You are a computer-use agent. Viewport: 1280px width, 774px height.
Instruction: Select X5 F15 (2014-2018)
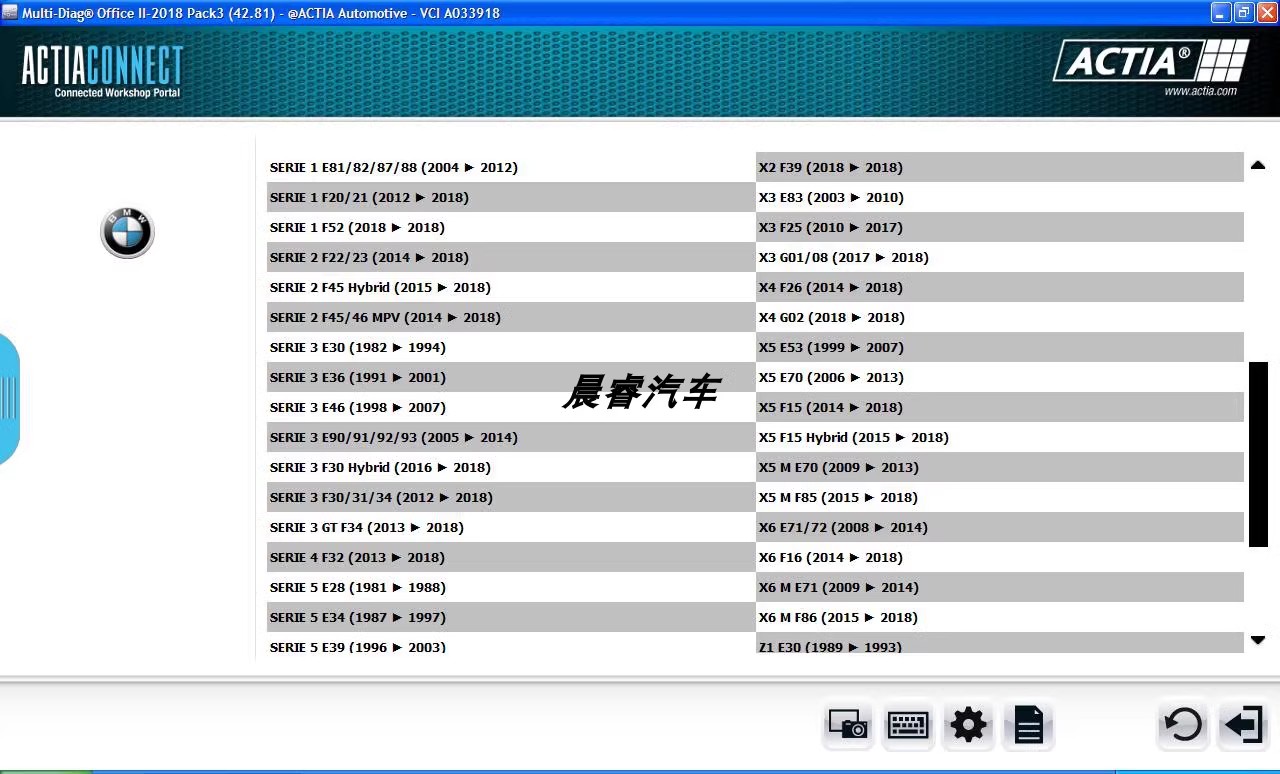coord(1000,407)
